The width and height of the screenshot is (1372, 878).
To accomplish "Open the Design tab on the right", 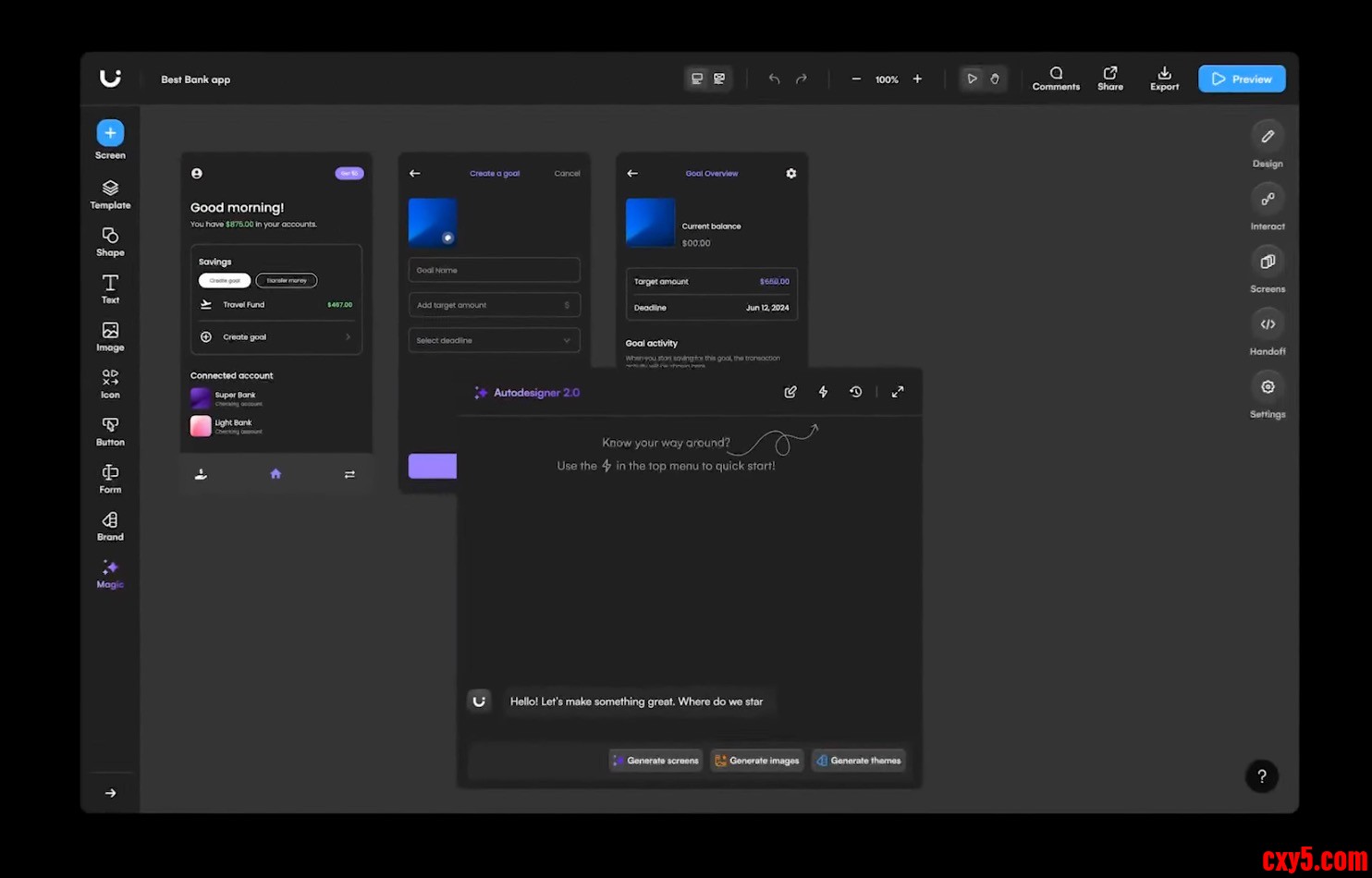I will 1268,143.
